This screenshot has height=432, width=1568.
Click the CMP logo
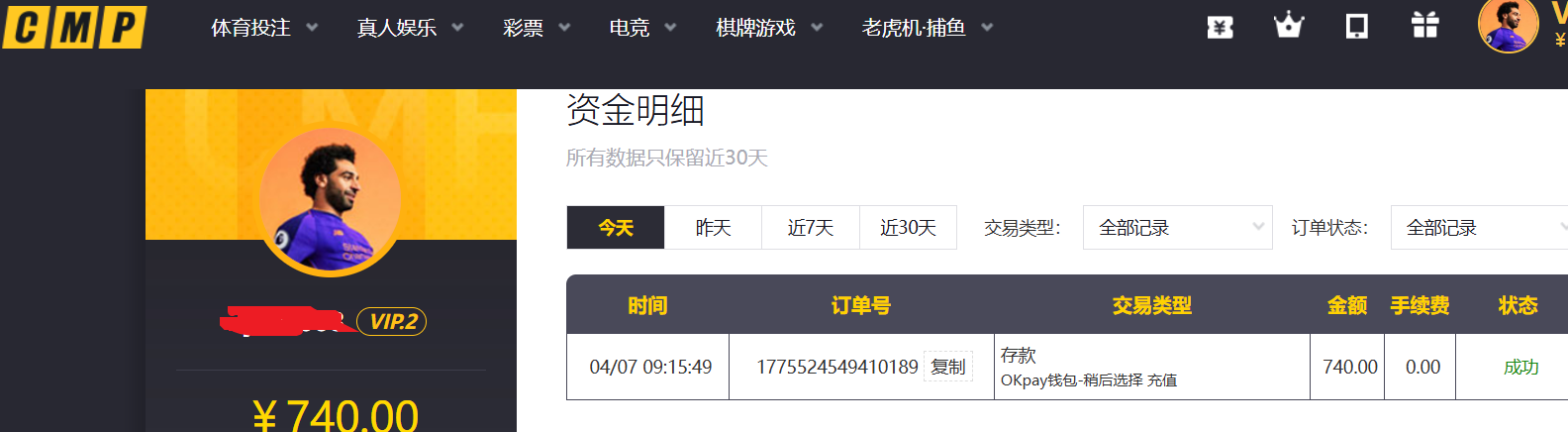click(x=74, y=27)
